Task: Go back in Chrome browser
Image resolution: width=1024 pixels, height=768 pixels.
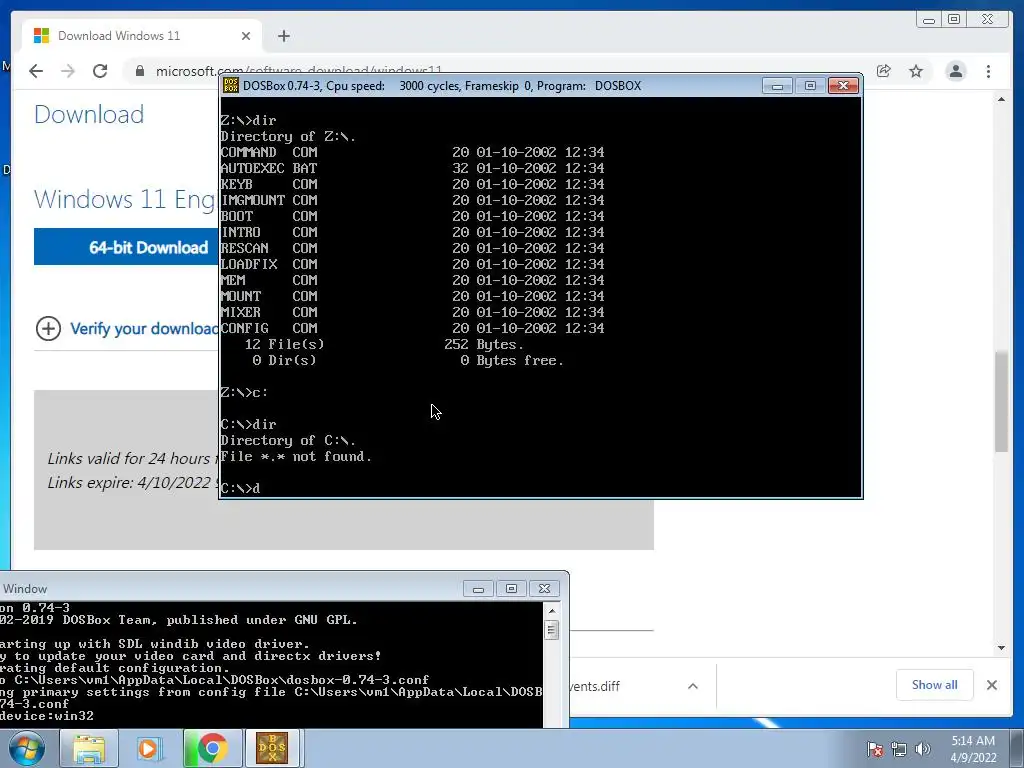Action: coord(36,71)
